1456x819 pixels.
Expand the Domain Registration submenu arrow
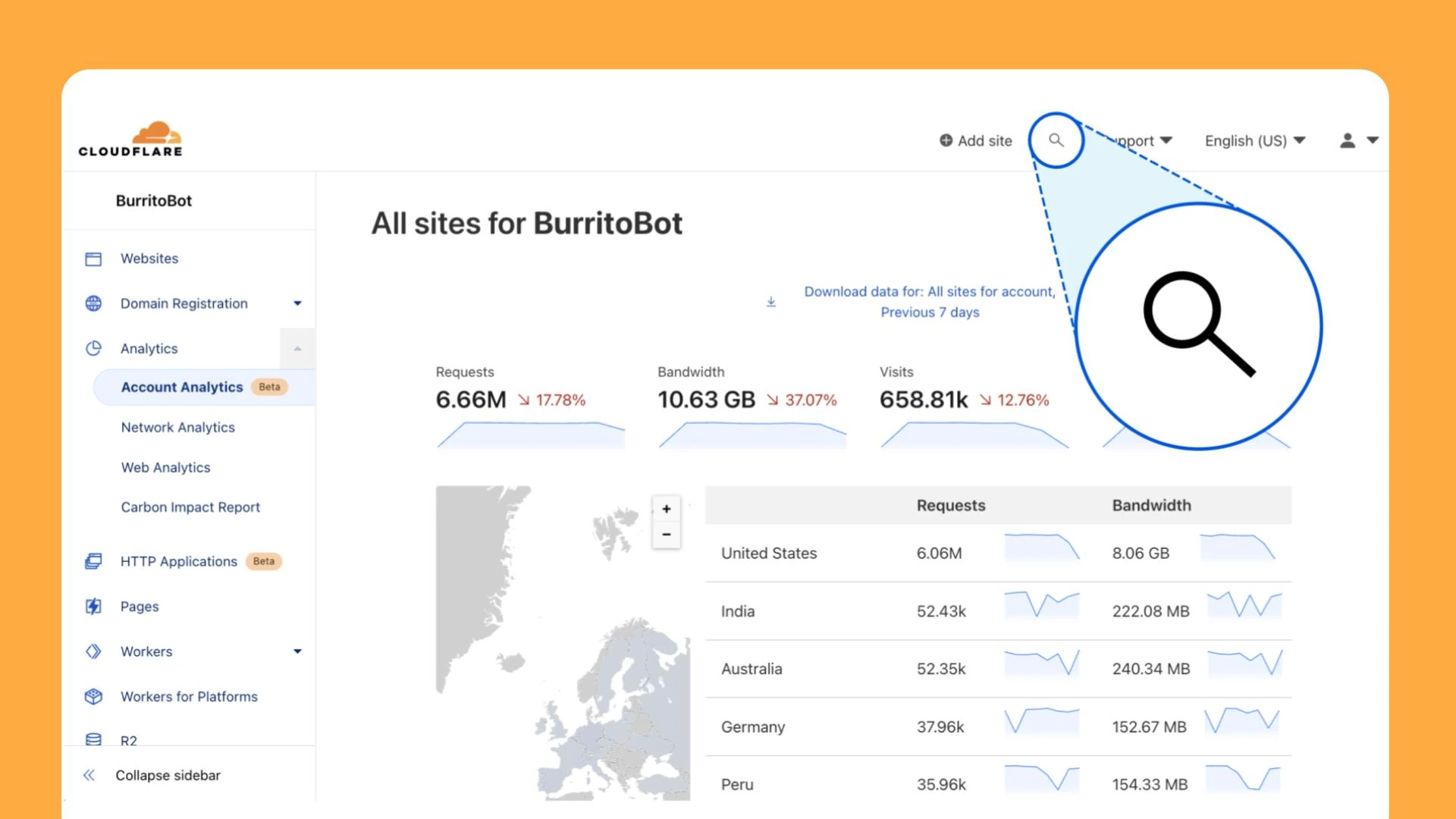tap(297, 303)
